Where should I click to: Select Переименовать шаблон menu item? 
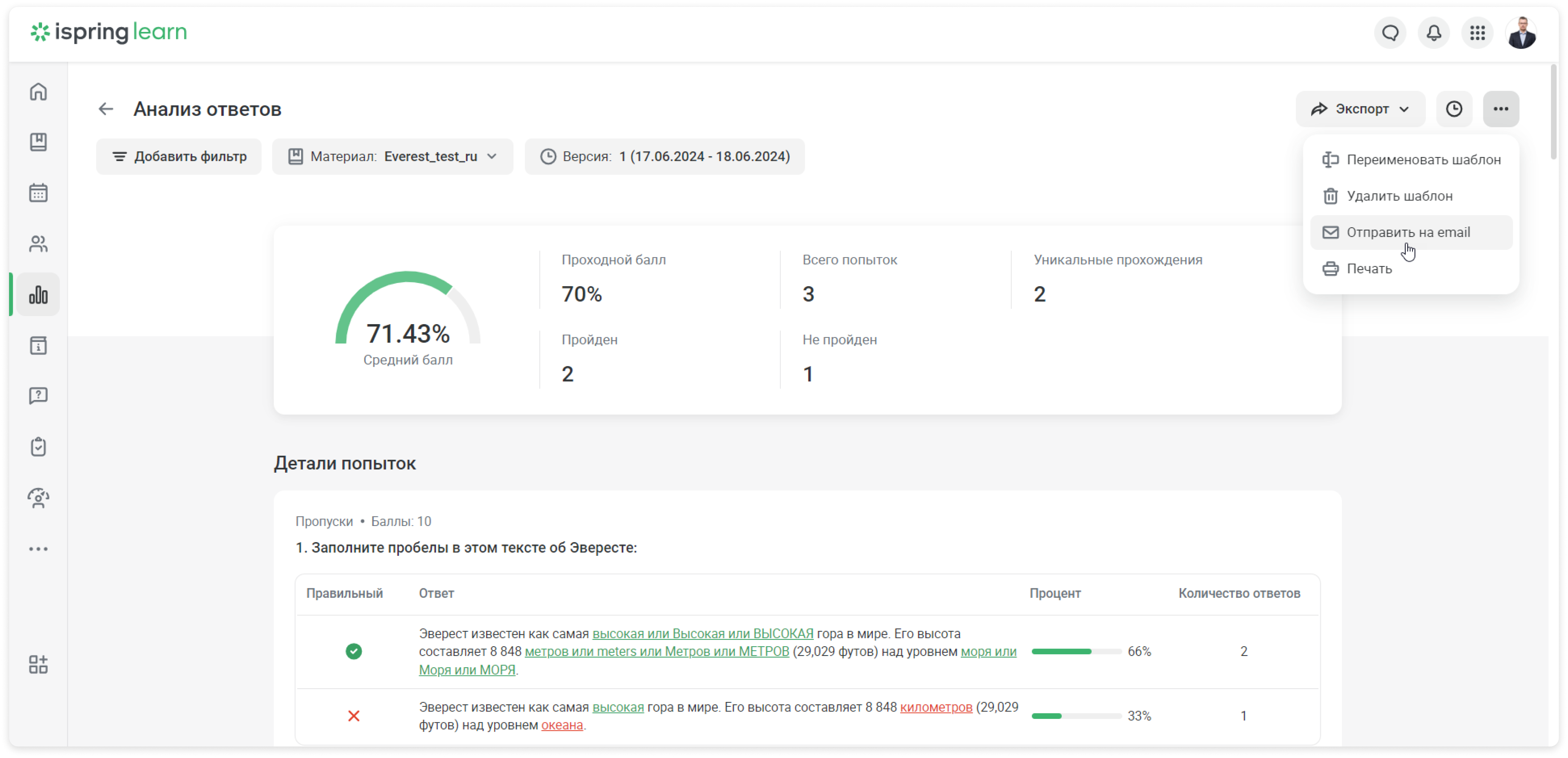[1411, 160]
